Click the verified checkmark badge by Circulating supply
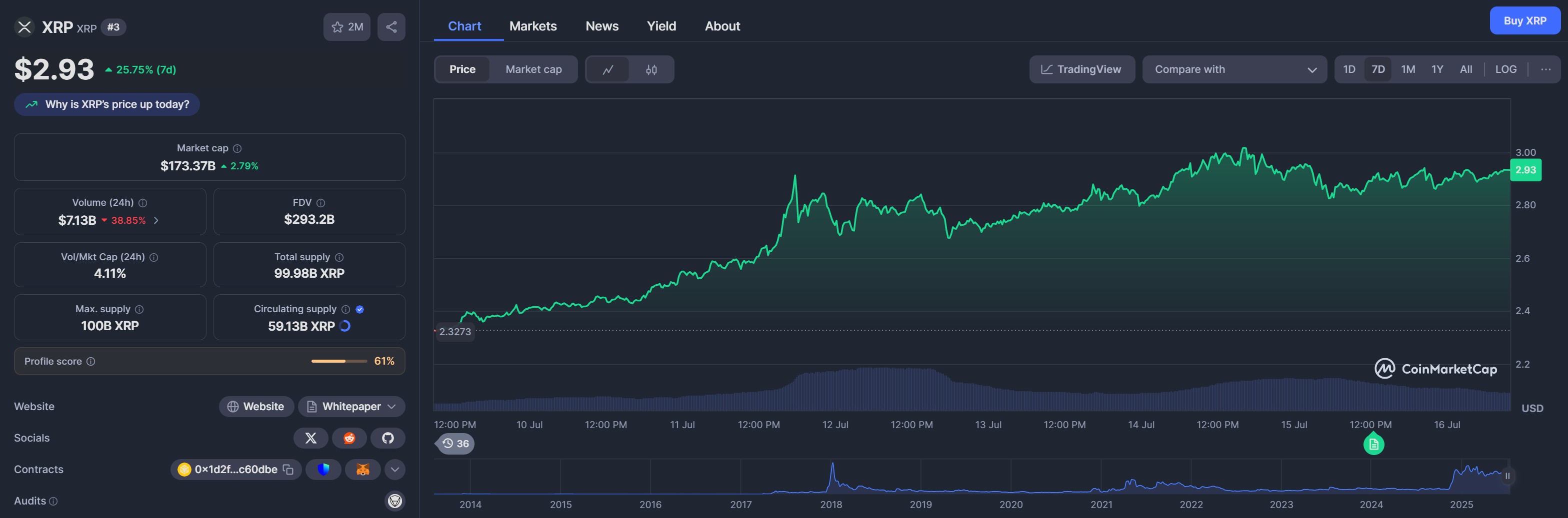1568x518 pixels. (x=359, y=310)
